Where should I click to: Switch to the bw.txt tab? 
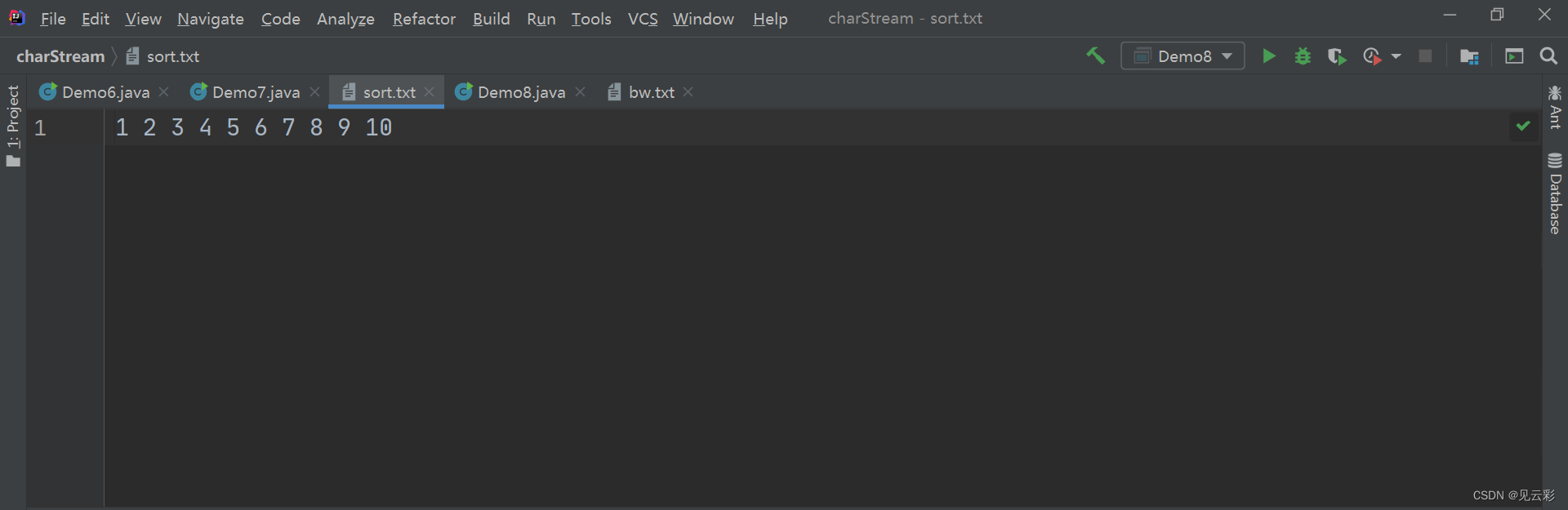(x=651, y=92)
